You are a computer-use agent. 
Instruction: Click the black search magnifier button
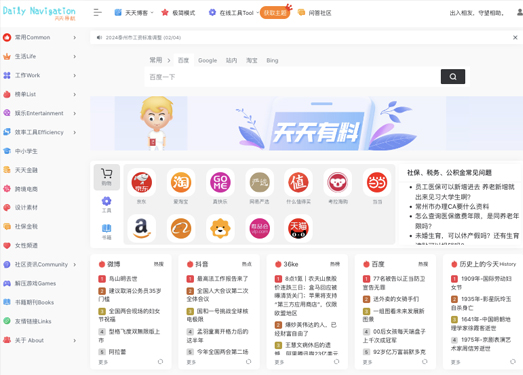(453, 77)
